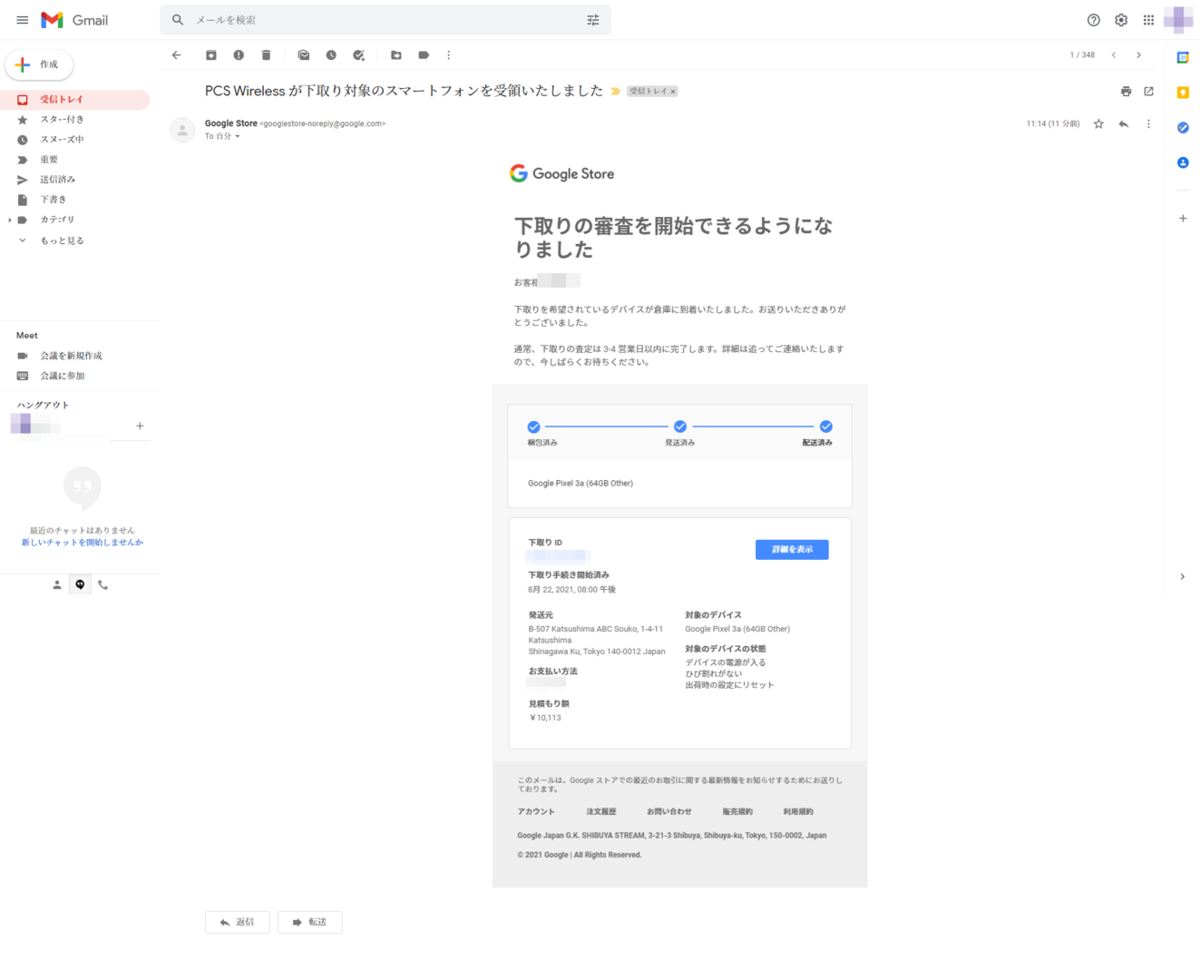Add email to Tasks
The height and width of the screenshot is (980, 1200).
coord(359,55)
